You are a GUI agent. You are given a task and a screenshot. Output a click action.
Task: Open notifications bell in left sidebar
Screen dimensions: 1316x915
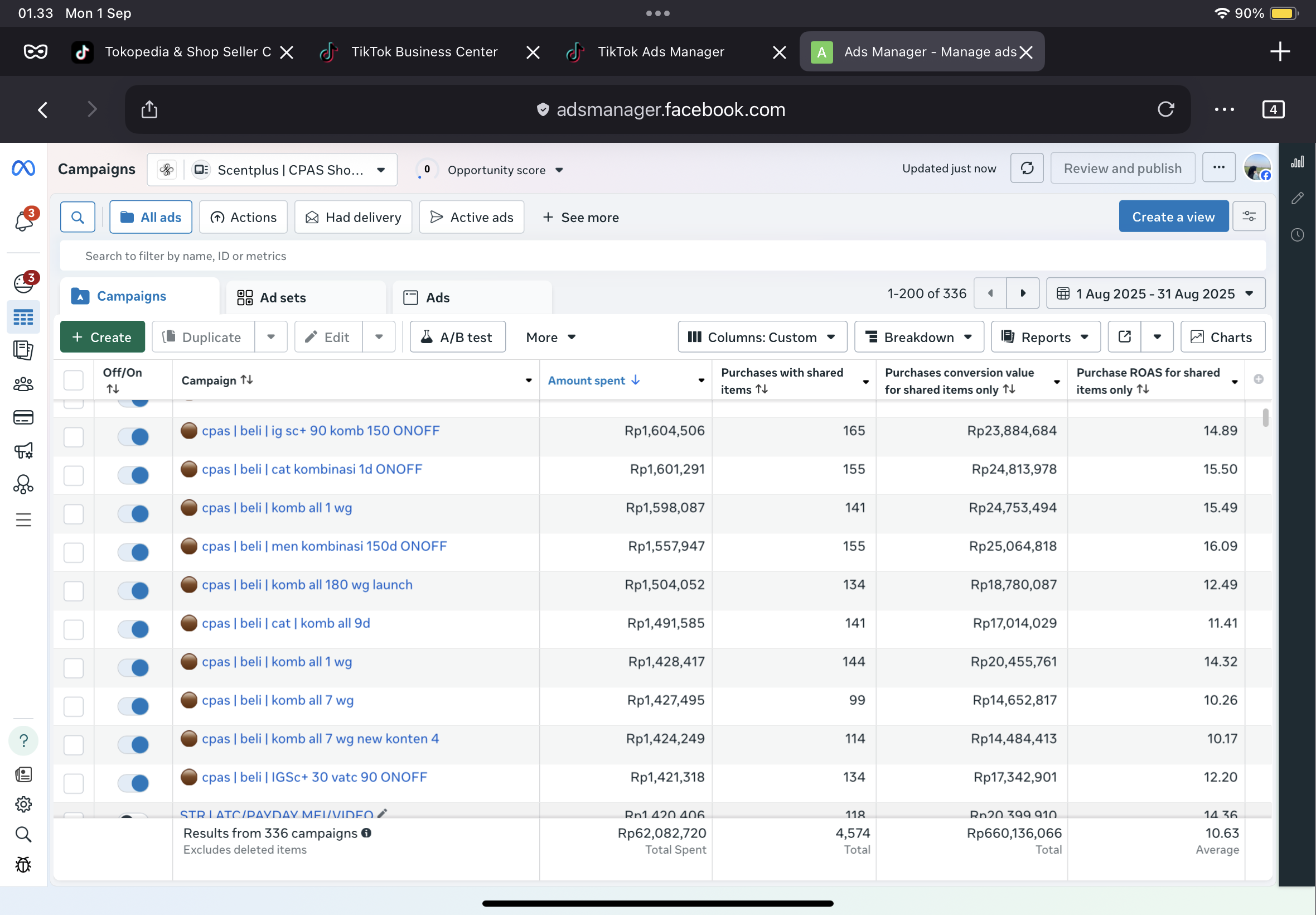click(x=23, y=221)
